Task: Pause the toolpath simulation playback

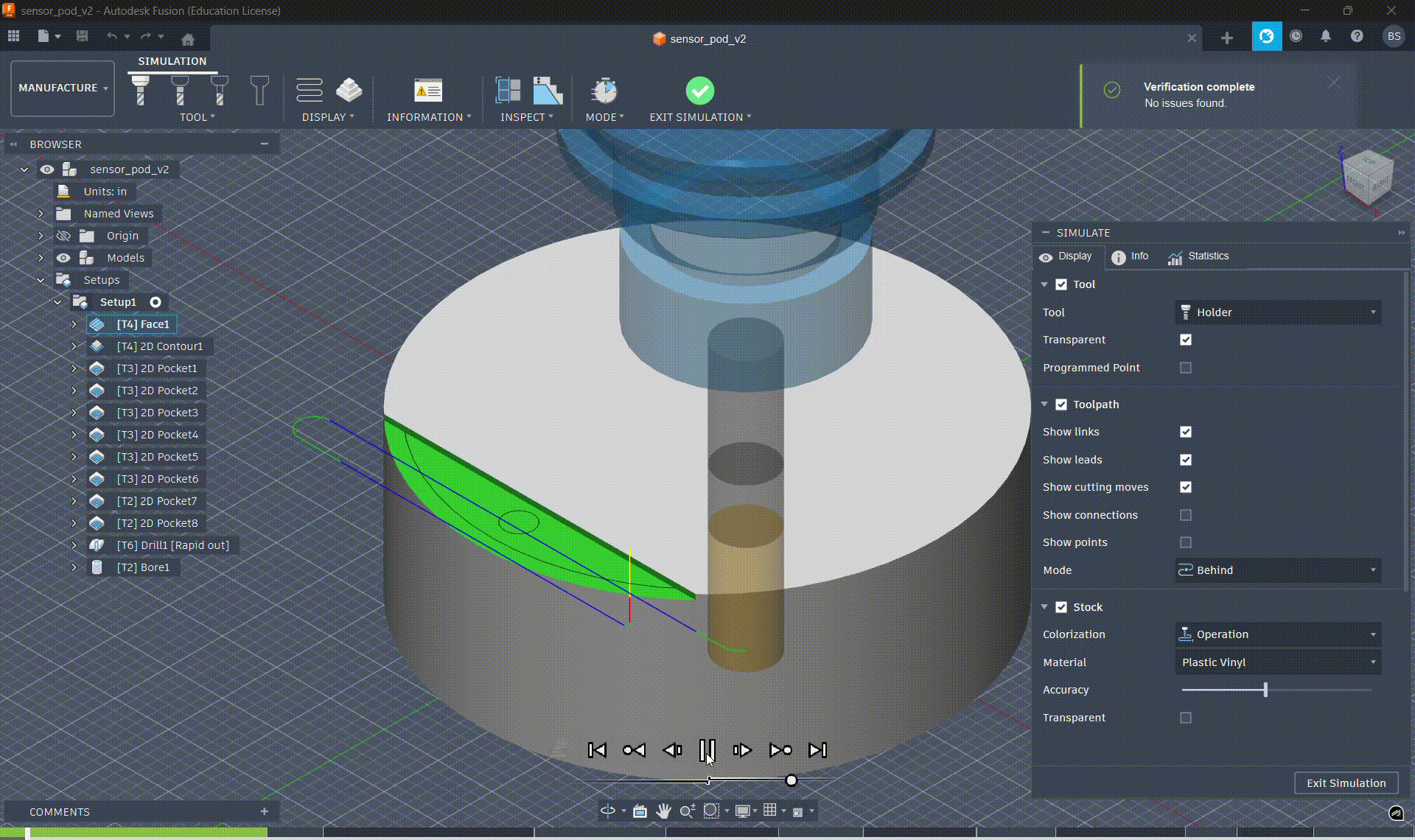Action: [x=707, y=750]
